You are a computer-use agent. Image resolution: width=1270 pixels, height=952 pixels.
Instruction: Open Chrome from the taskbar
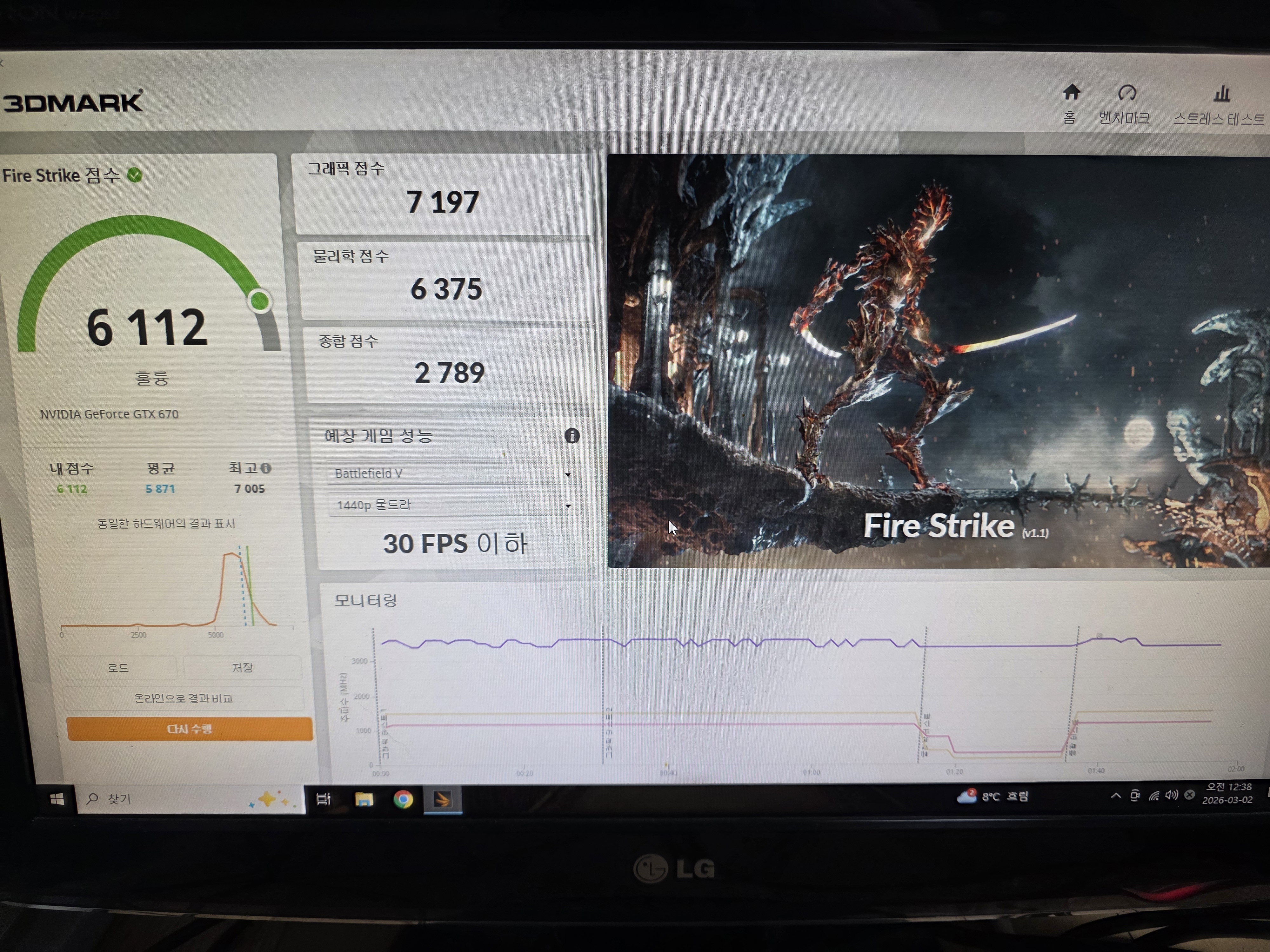click(x=403, y=799)
